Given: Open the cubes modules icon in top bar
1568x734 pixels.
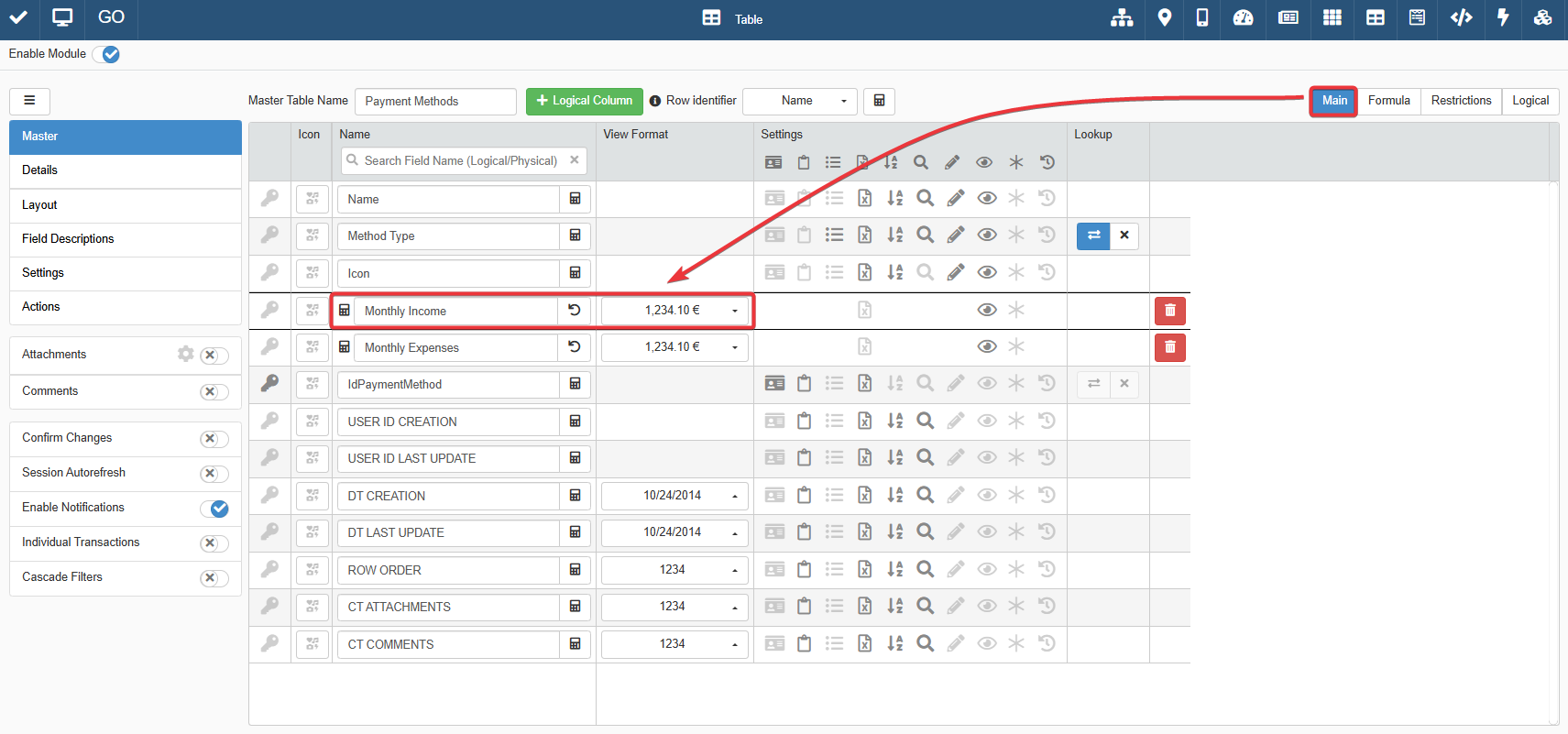Looking at the screenshot, I should pos(1543,17).
